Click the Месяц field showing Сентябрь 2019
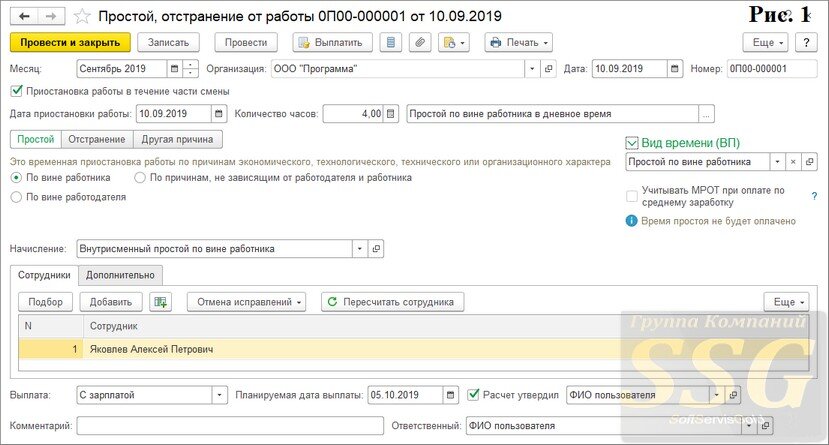 122,69
